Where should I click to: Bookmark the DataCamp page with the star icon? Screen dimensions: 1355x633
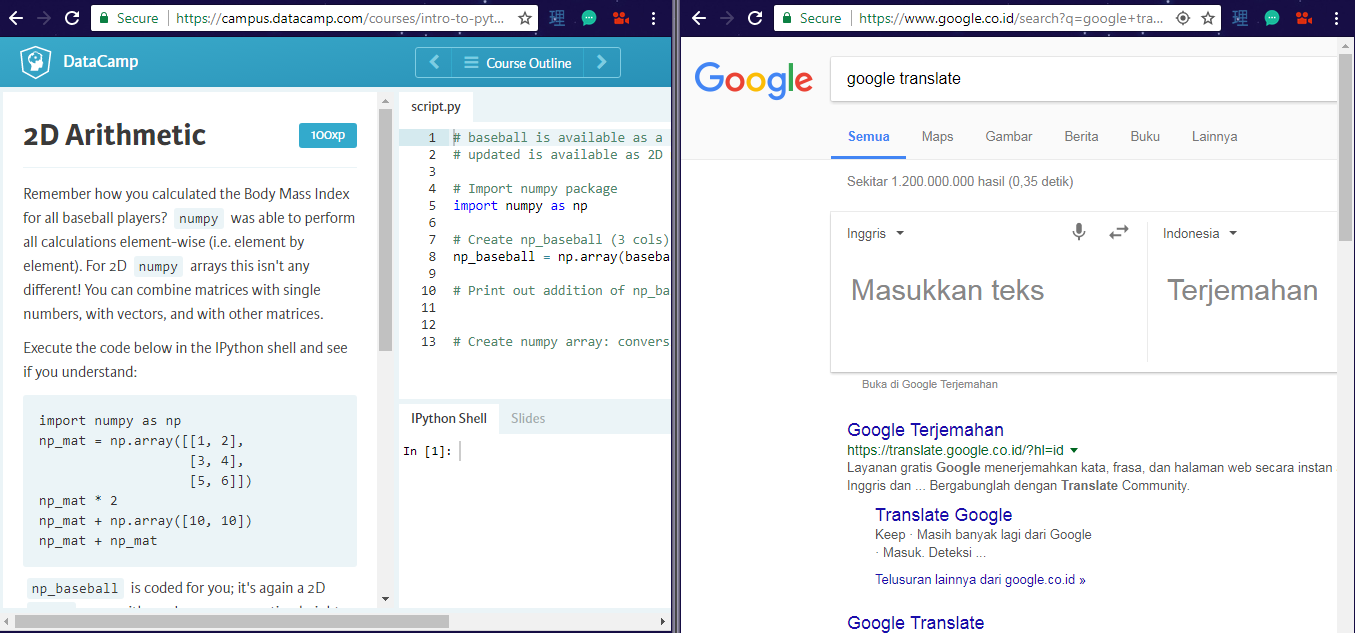coord(525,18)
